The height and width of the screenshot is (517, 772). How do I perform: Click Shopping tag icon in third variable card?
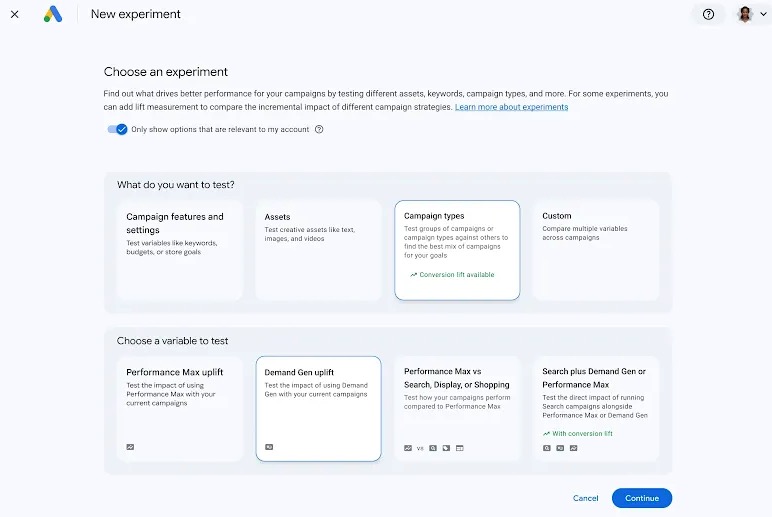pos(446,448)
